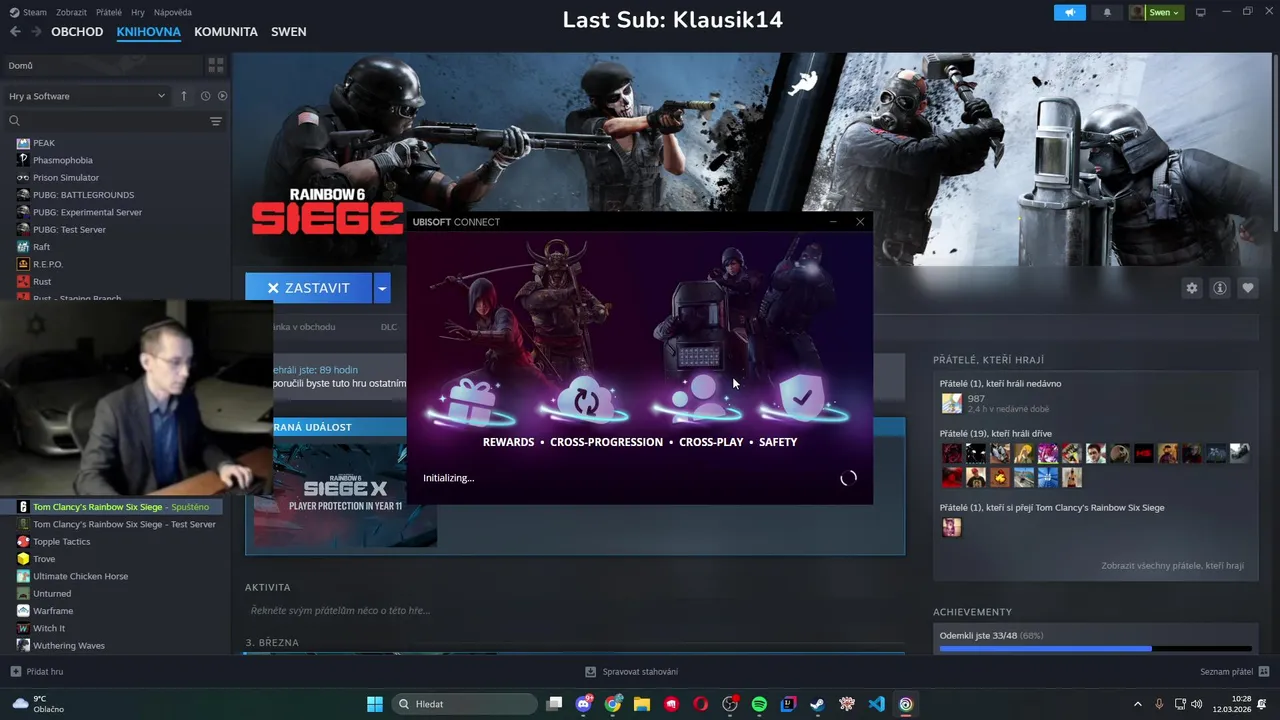Open File Explorer from taskbar

point(642,704)
